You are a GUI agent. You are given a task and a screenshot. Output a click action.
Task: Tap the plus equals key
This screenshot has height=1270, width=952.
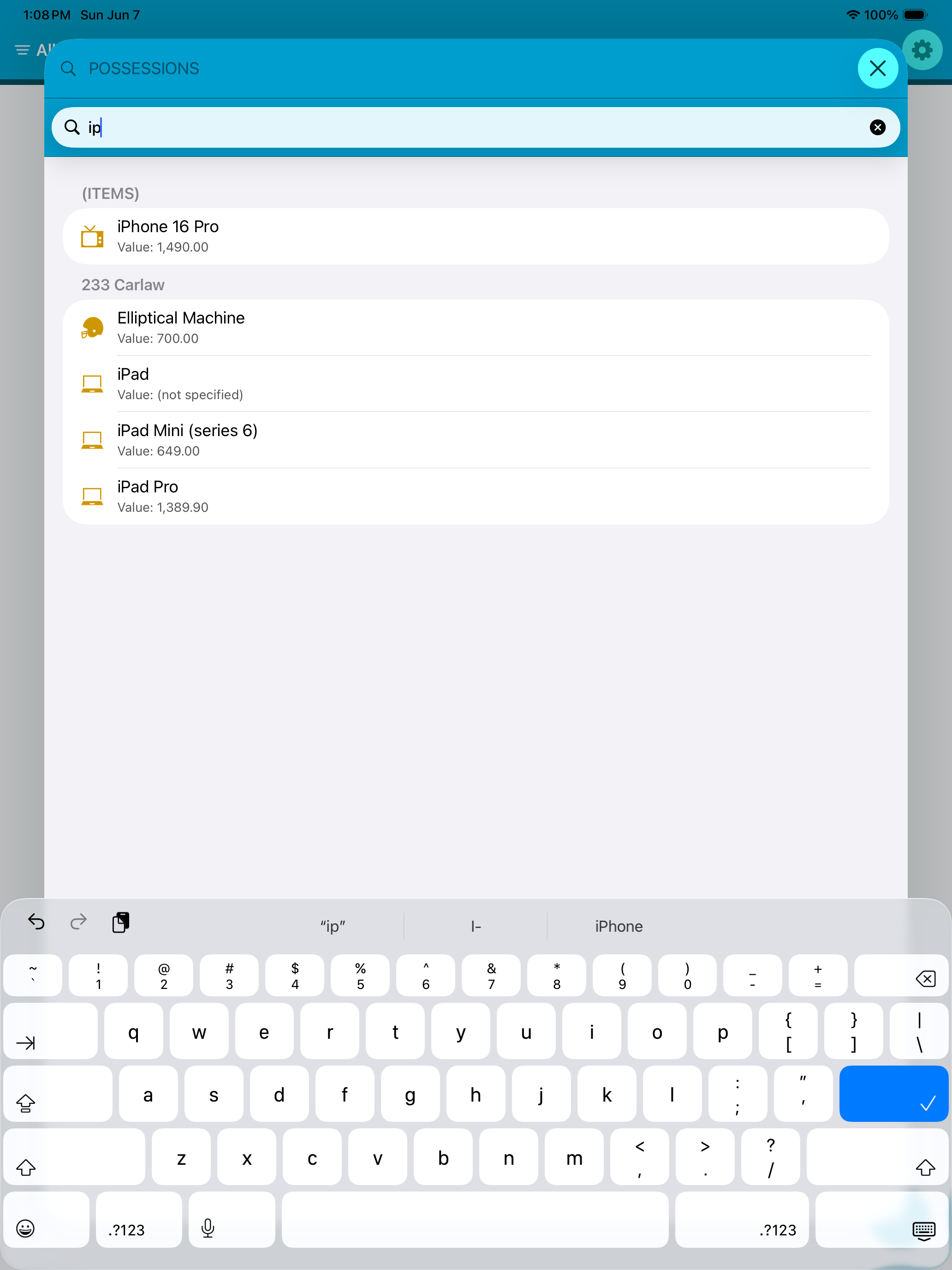818,976
